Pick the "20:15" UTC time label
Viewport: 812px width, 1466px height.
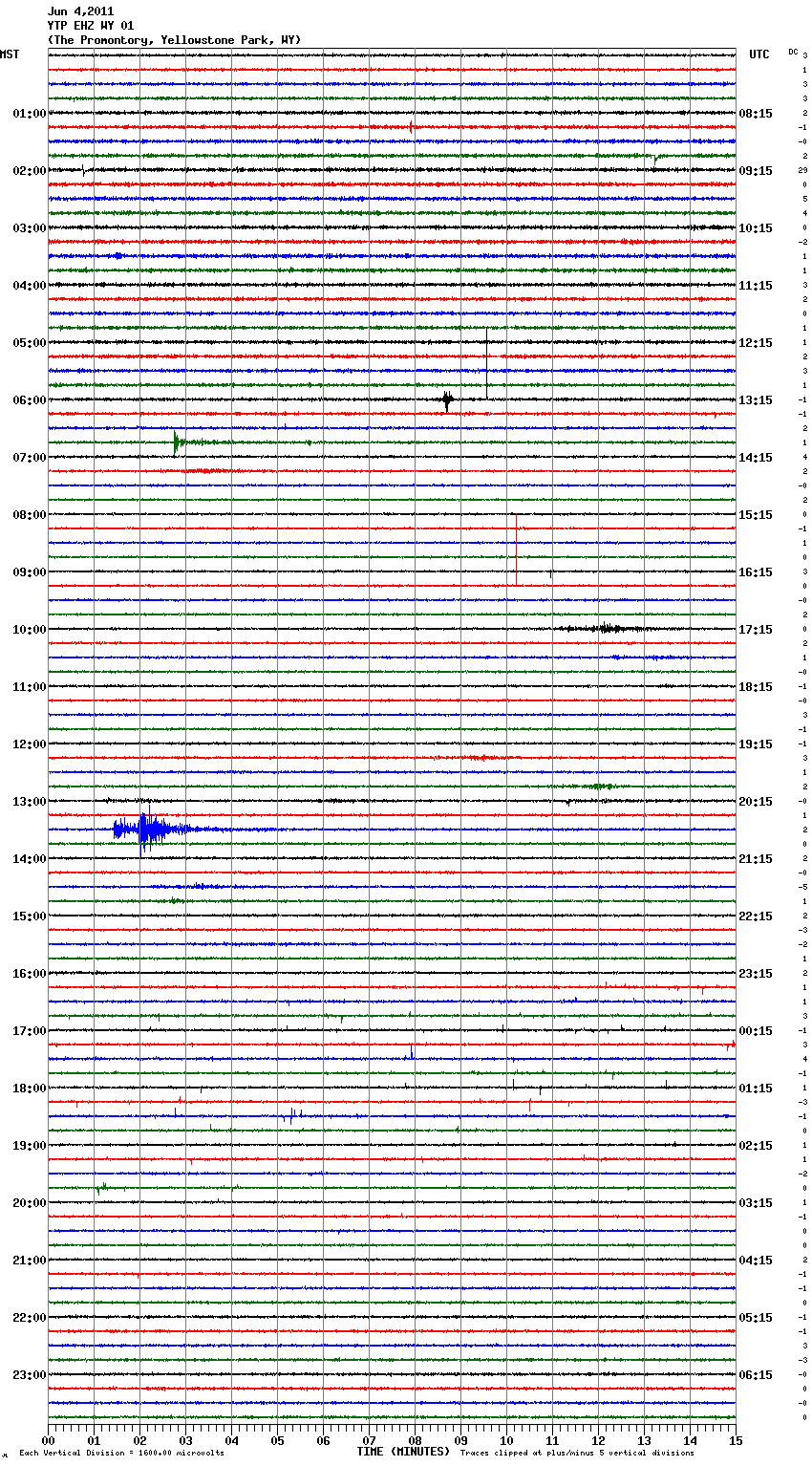[x=756, y=802]
